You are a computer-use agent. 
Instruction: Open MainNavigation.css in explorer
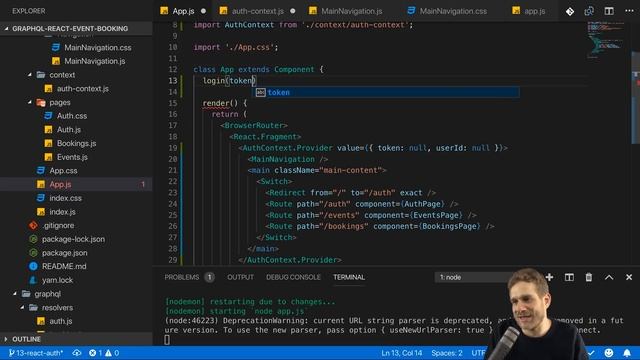tap(98, 47)
